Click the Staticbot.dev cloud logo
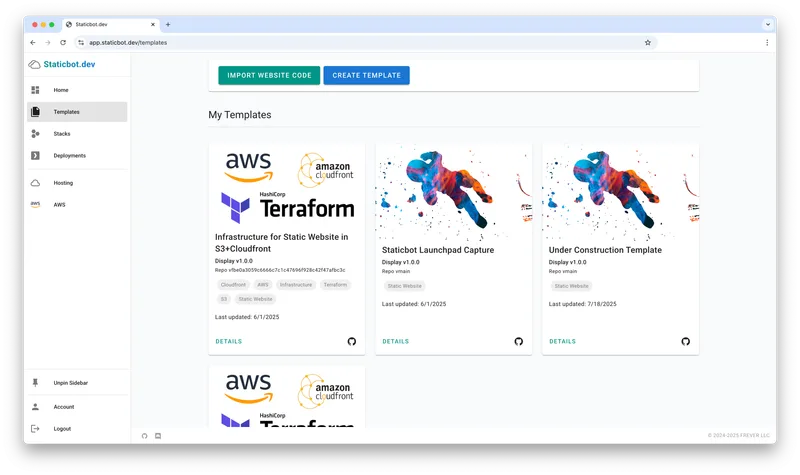The width and height of the screenshot is (800, 475). [x=34, y=64]
